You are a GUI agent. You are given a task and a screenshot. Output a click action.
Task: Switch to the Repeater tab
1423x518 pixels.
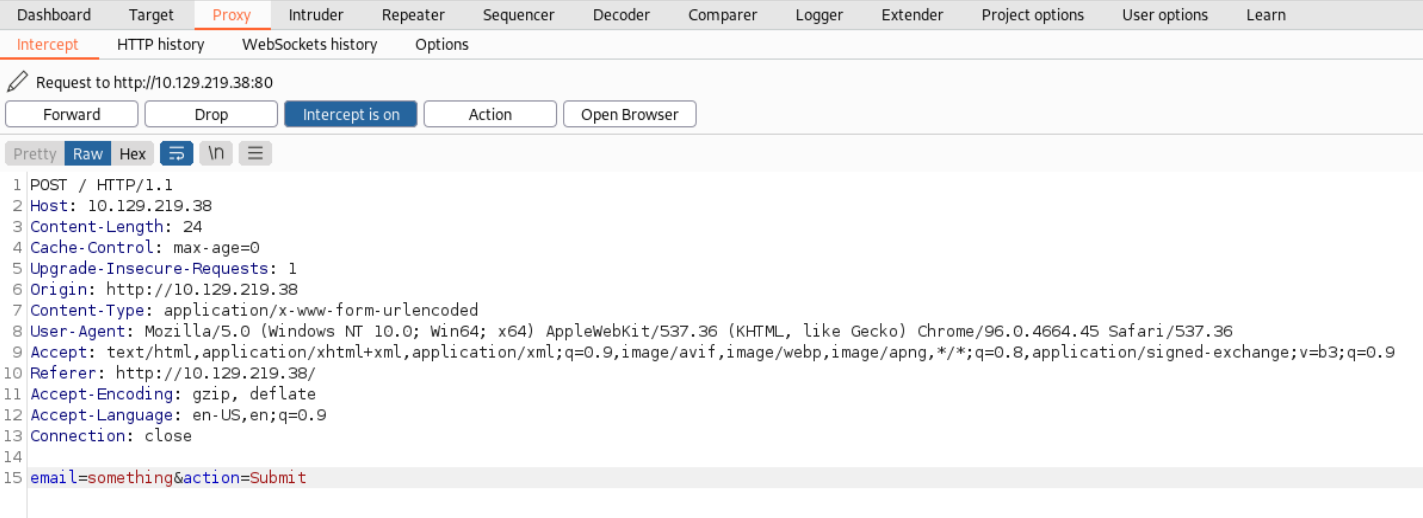[413, 15]
